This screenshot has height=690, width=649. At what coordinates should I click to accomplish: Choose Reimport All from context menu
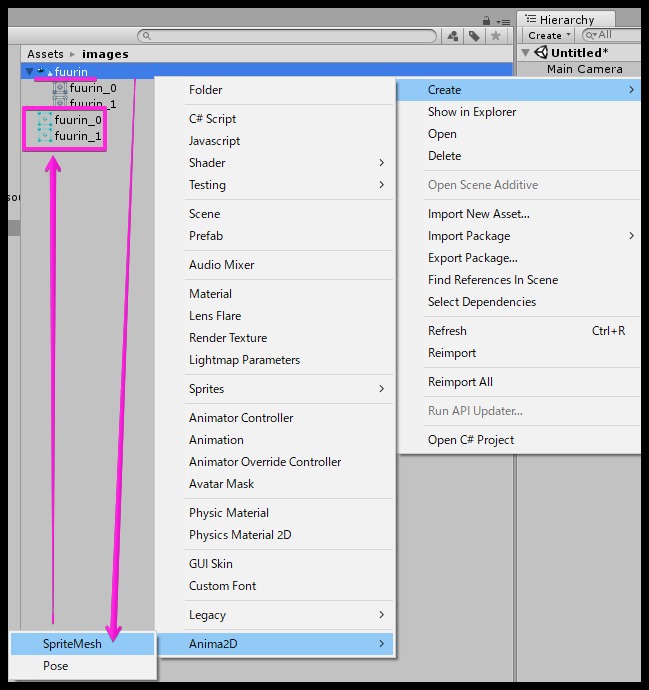(x=460, y=382)
